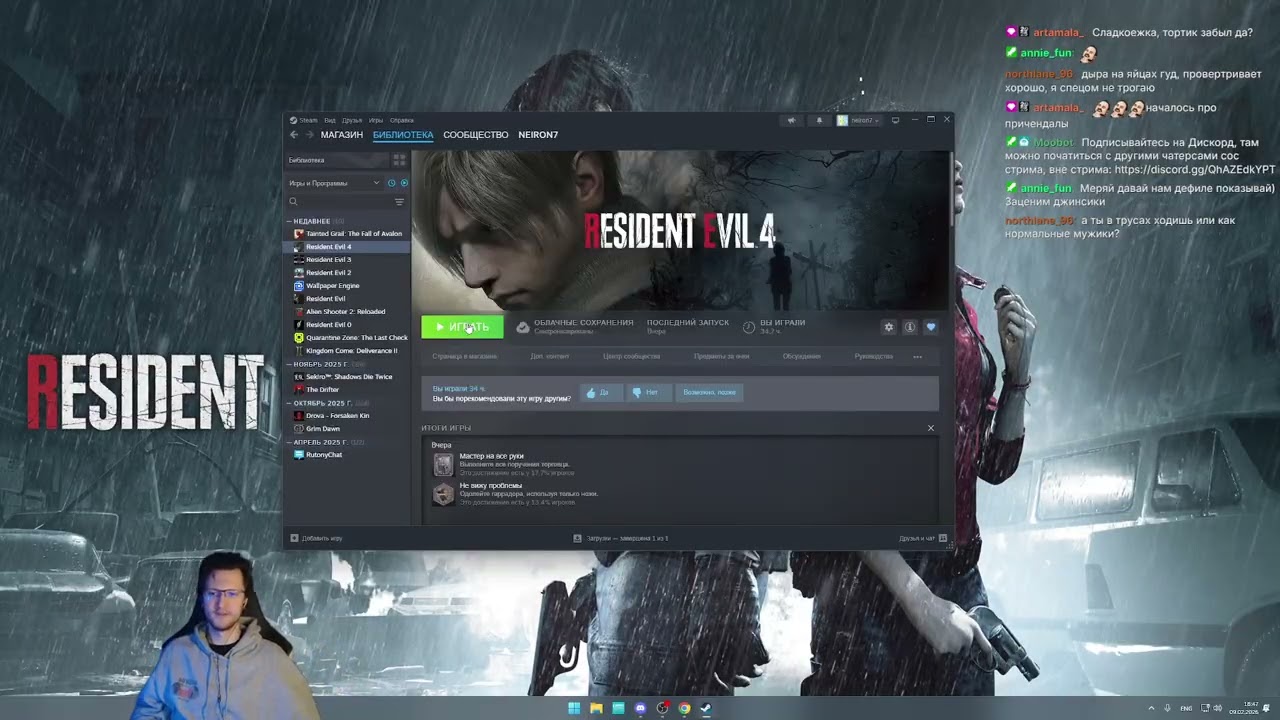Click the library search field
1280x720 pixels.
[x=340, y=202]
